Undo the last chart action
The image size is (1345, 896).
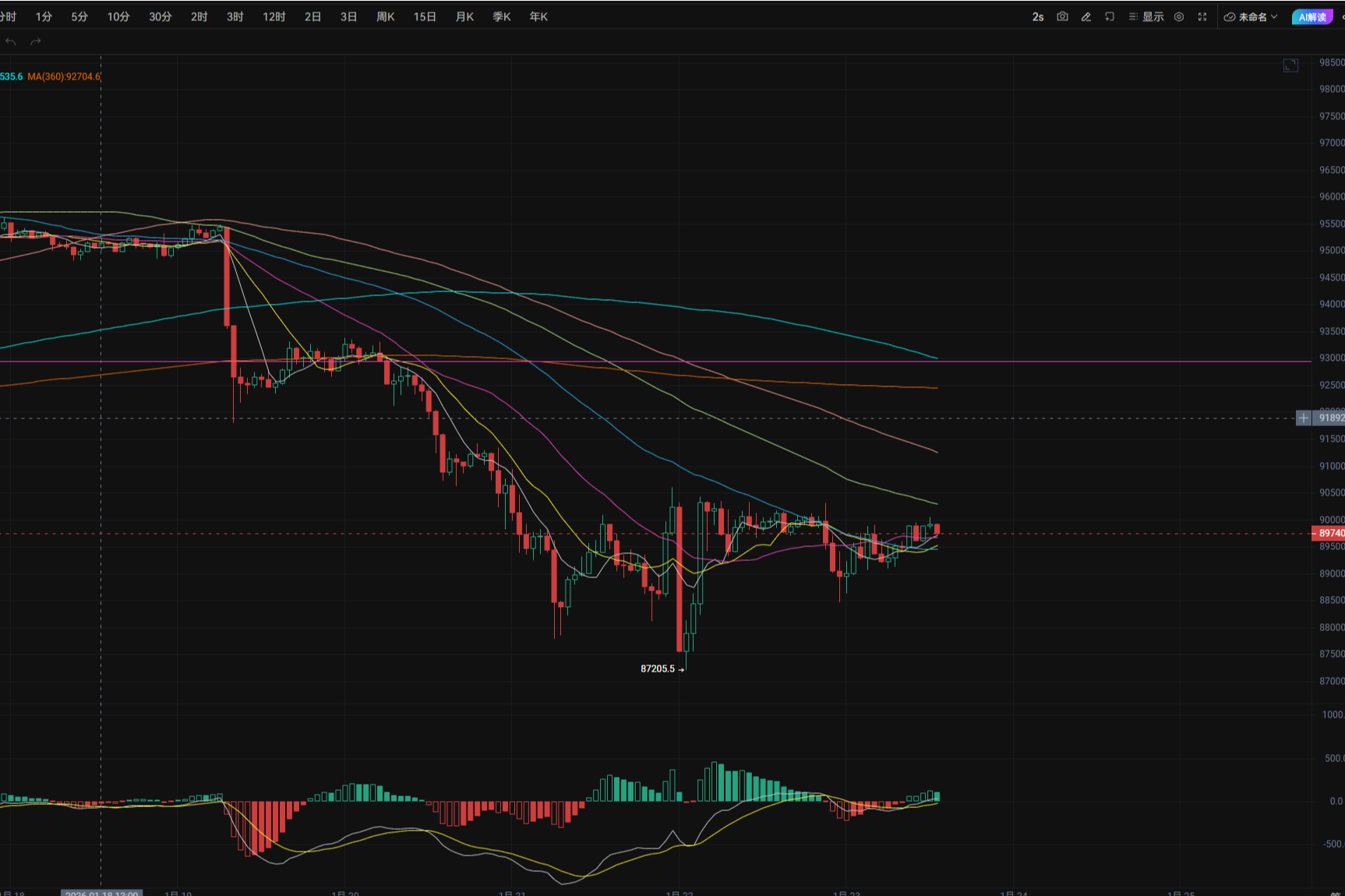coord(11,42)
